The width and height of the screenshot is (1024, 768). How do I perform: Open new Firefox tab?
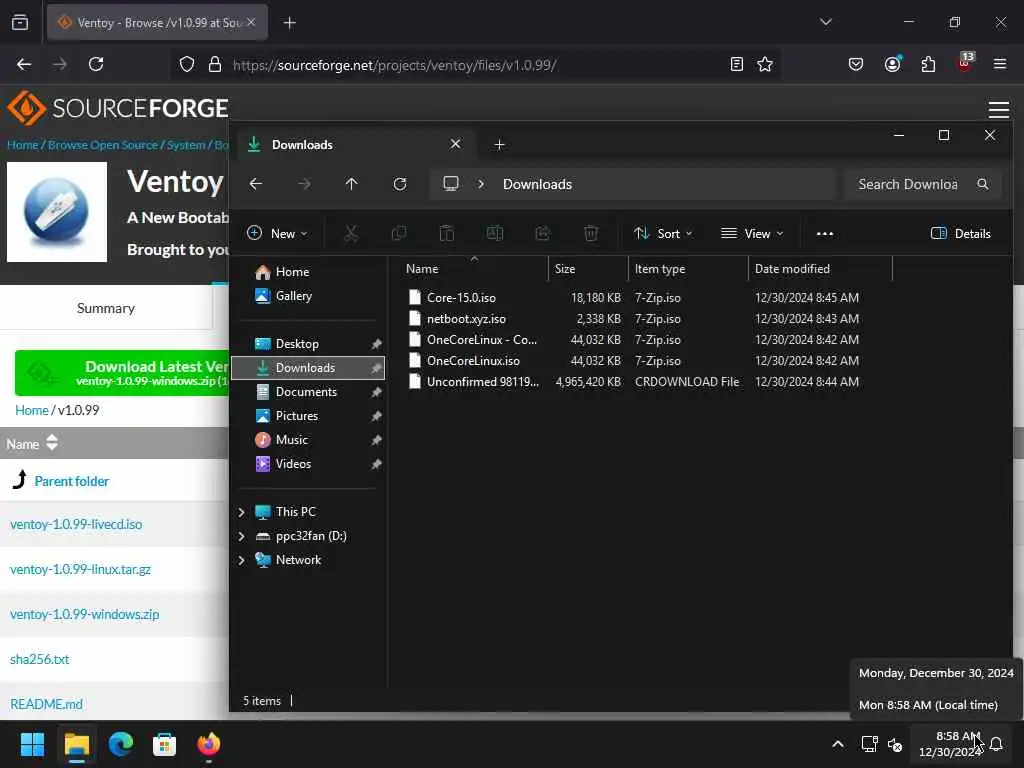point(289,23)
